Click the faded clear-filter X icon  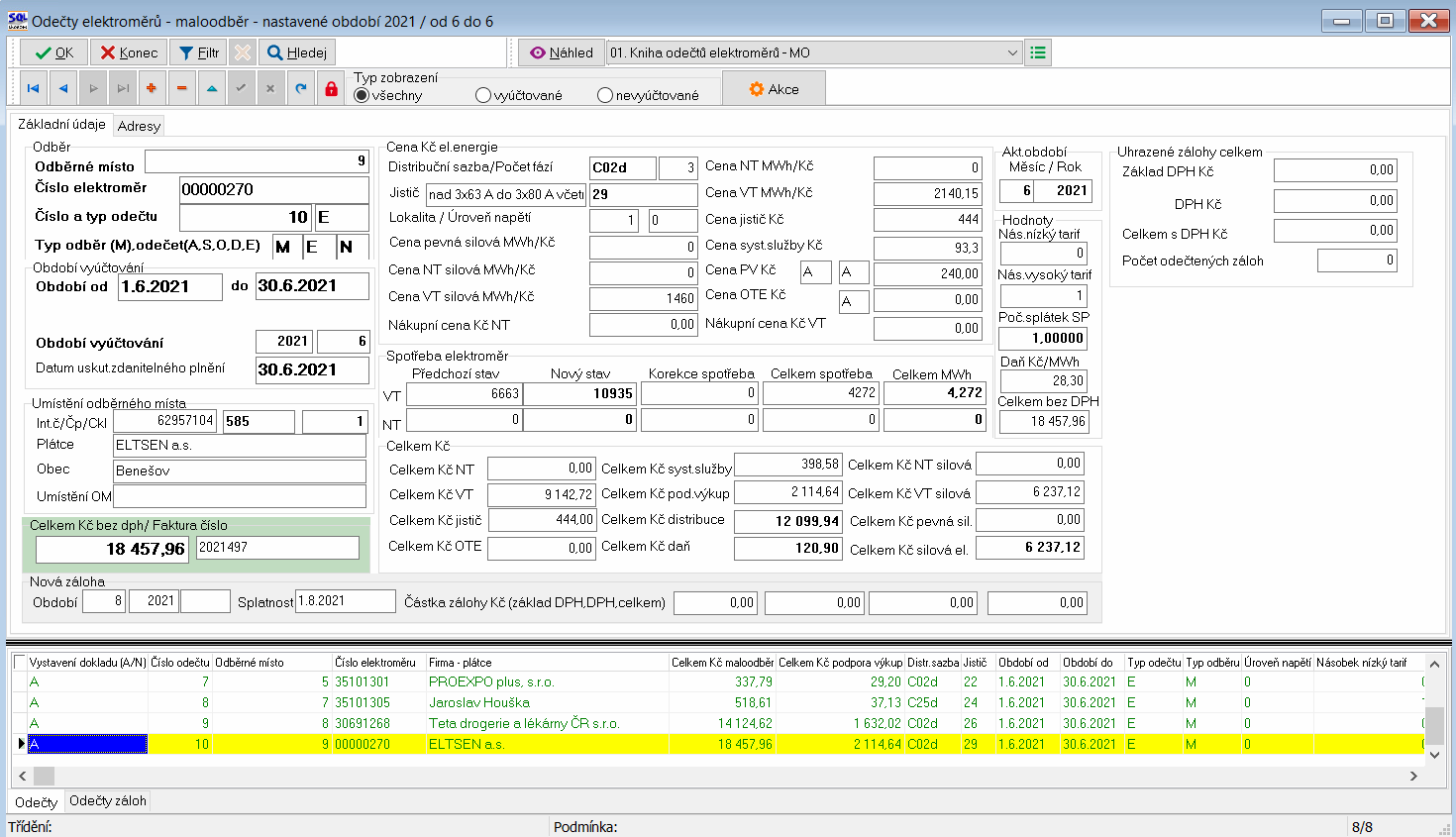[243, 52]
